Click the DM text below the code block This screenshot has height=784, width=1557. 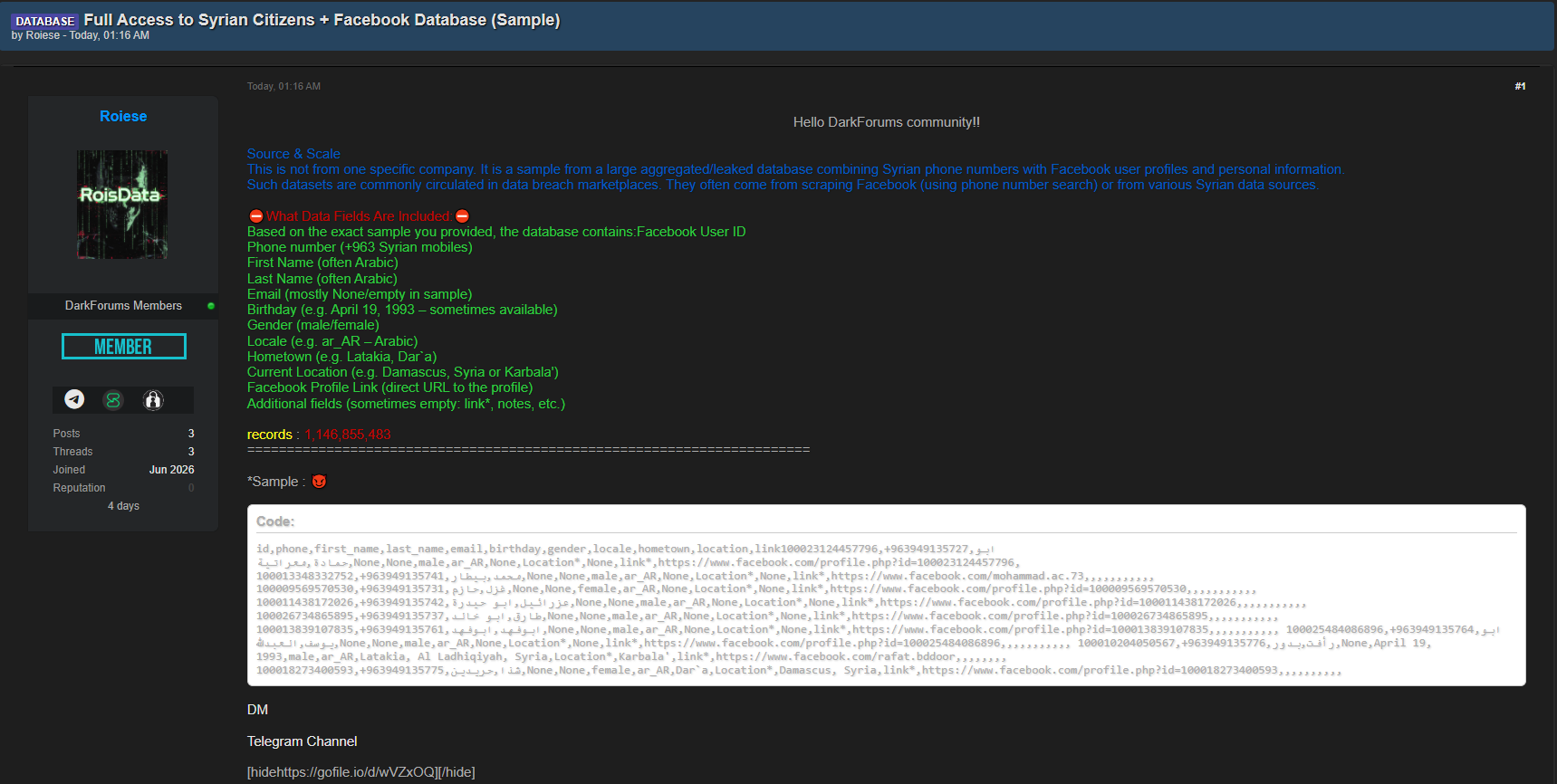257,710
